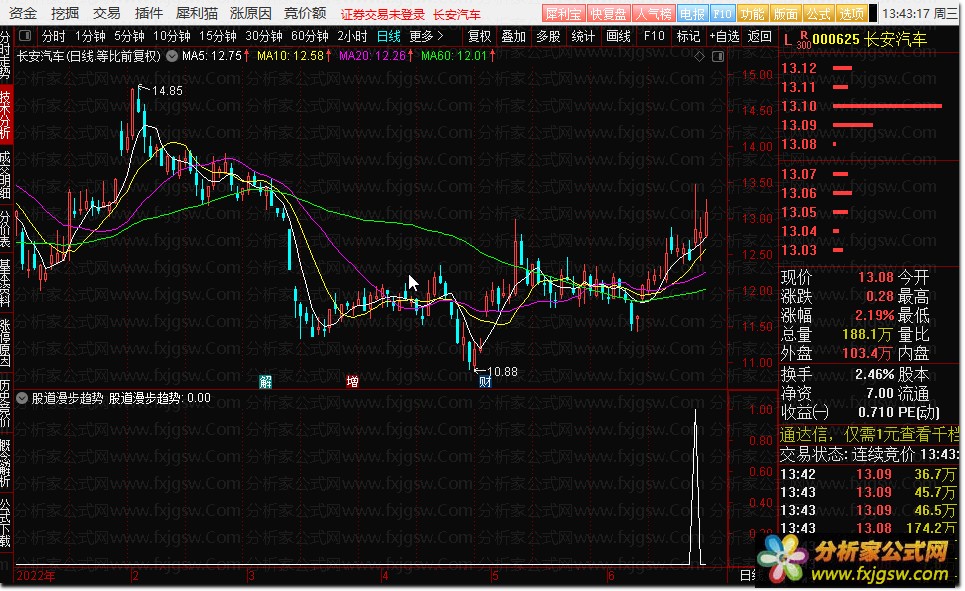Screen dimensions: 965x591
Task: Click the diamond marker icon above chart
Action: 699,57
